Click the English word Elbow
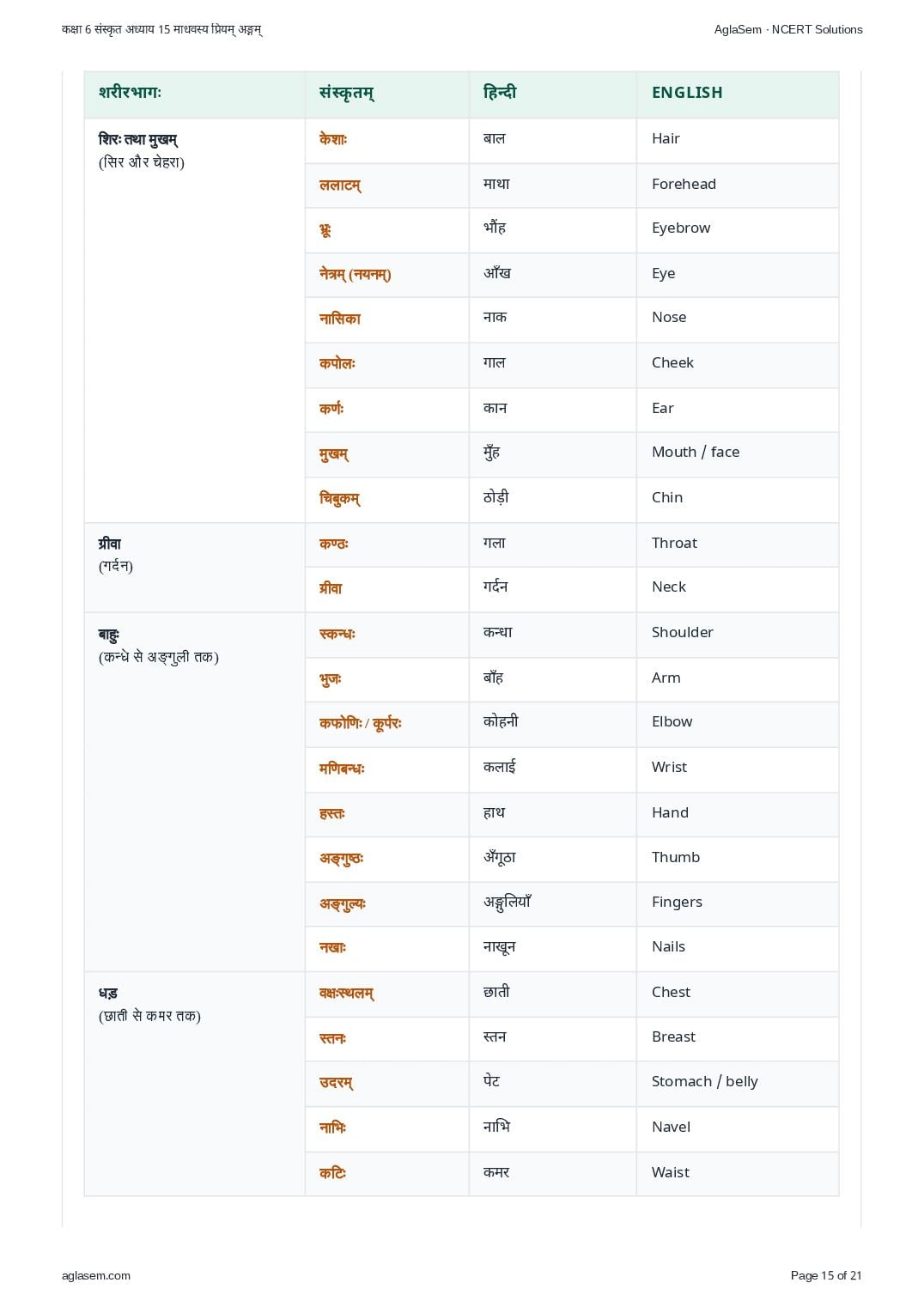 click(x=672, y=721)
